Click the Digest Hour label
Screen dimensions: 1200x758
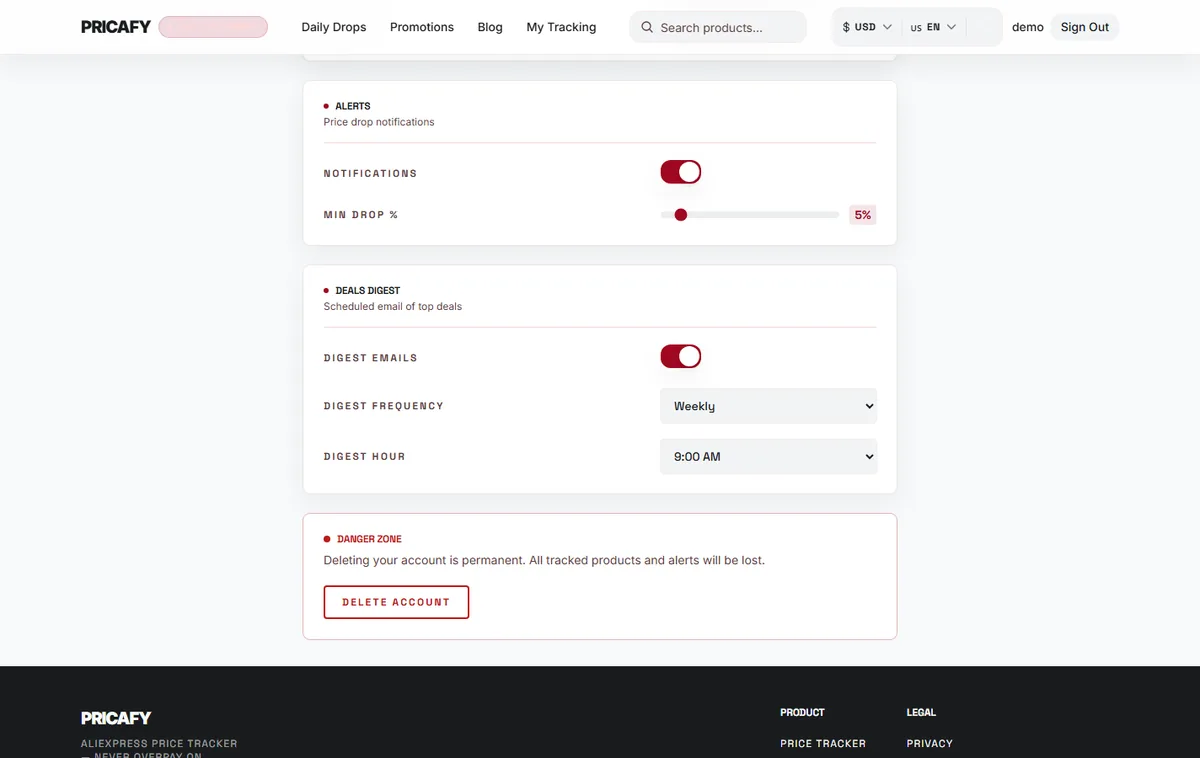(x=365, y=456)
